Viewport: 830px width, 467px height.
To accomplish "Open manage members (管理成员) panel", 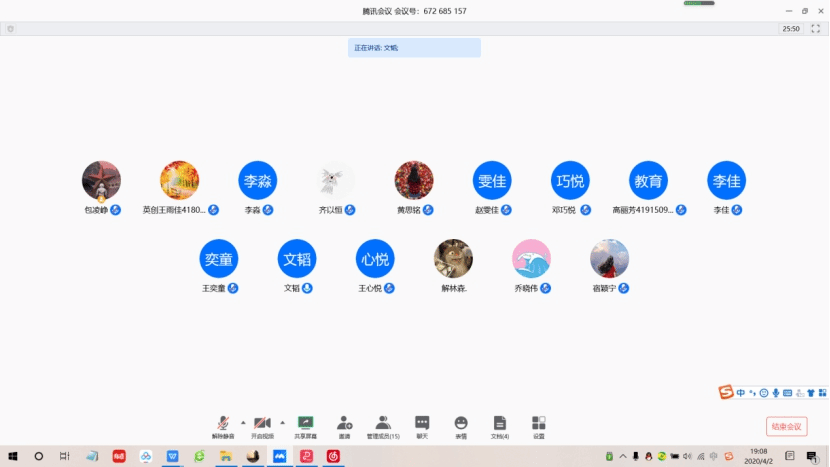I will (383, 425).
